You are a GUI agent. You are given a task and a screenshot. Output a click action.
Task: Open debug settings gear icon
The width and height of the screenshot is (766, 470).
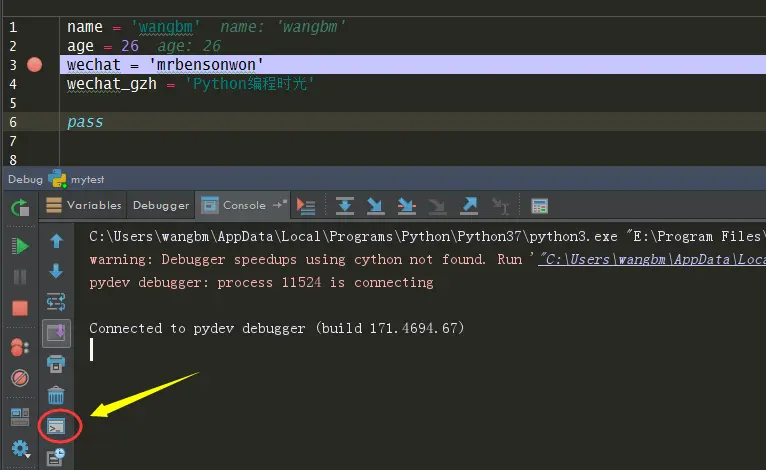21,449
